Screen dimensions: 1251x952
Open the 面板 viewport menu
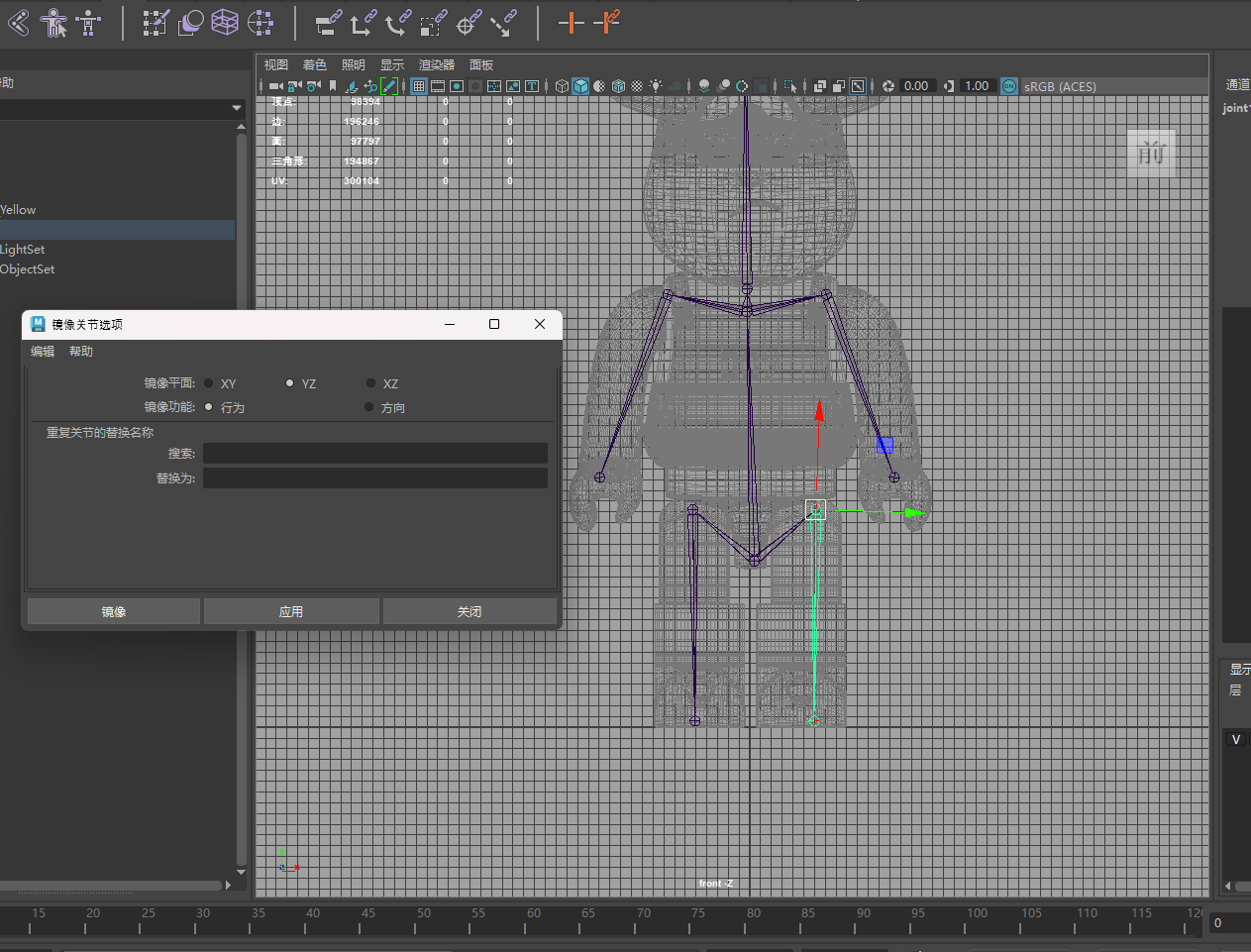(x=481, y=64)
